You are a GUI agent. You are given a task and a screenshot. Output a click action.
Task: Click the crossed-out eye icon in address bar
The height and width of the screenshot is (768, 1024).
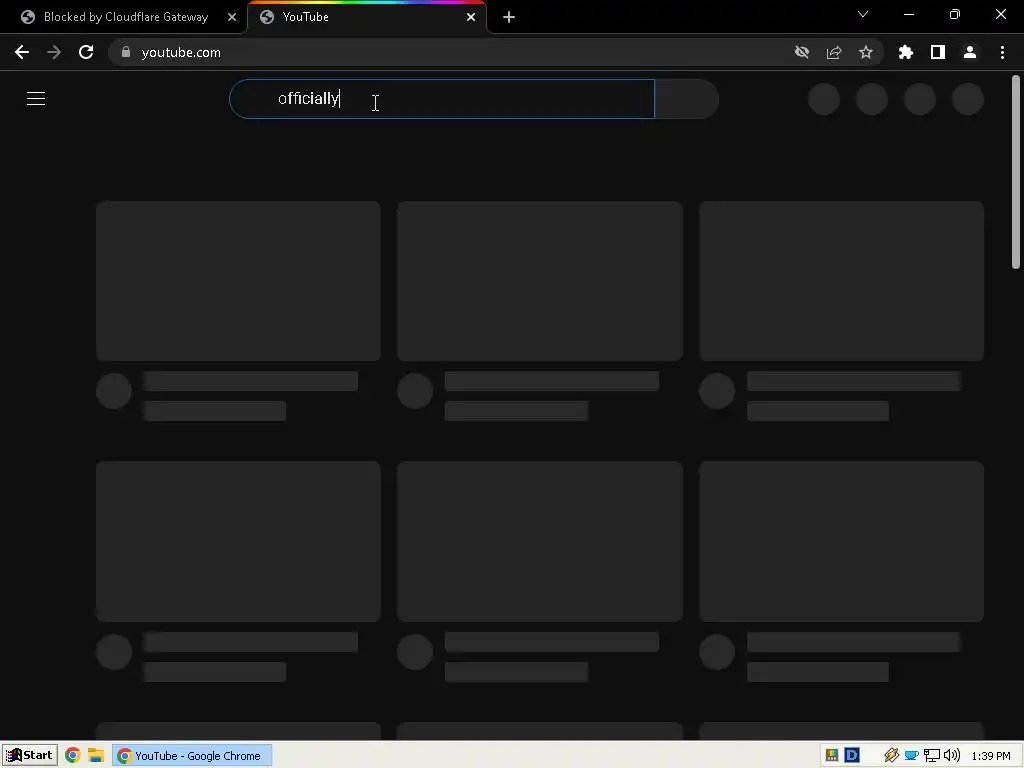(x=802, y=52)
